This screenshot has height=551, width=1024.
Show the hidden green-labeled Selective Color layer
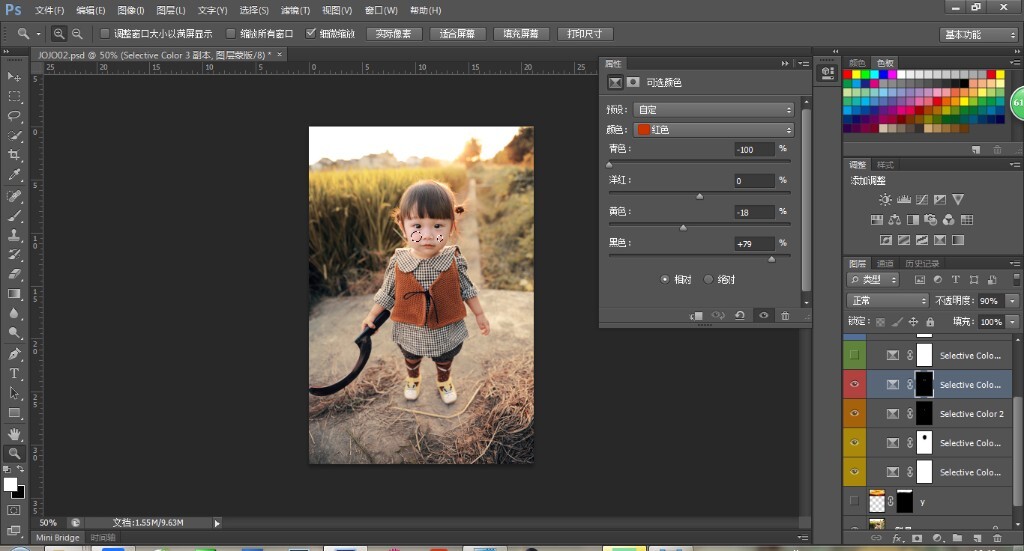click(x=854, y=355)
